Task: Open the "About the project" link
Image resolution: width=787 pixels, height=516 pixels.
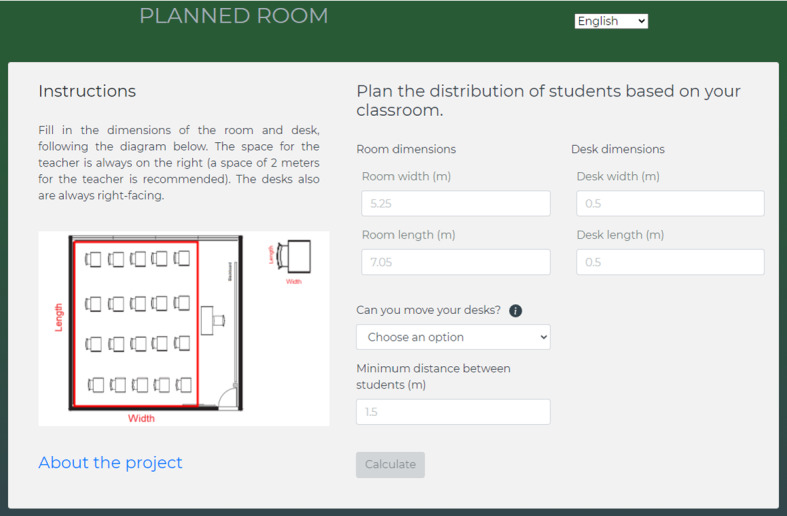Action: point(110,462)
